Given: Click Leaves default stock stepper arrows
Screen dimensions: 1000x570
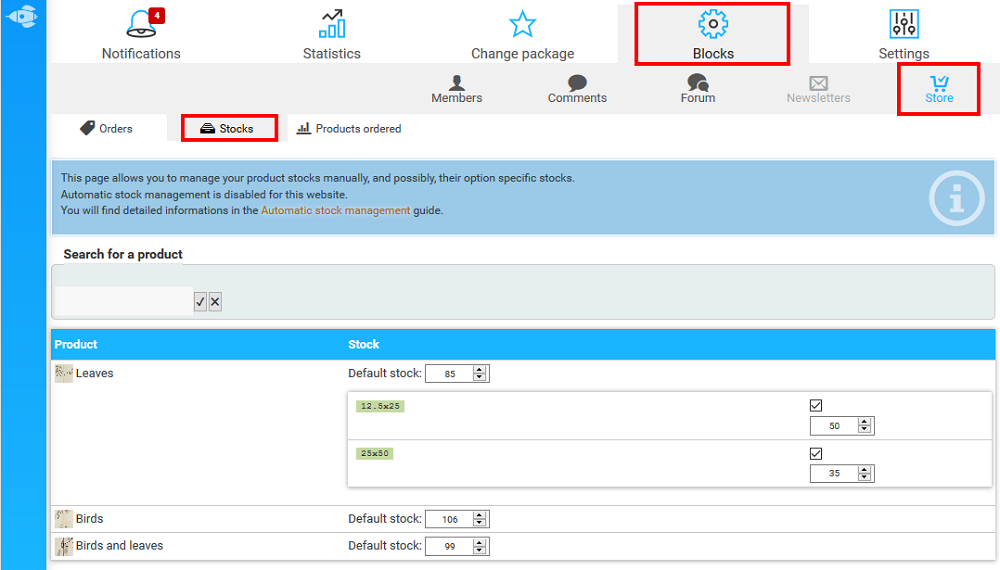Looking at the screenshot, I should [x=480, y=374].
